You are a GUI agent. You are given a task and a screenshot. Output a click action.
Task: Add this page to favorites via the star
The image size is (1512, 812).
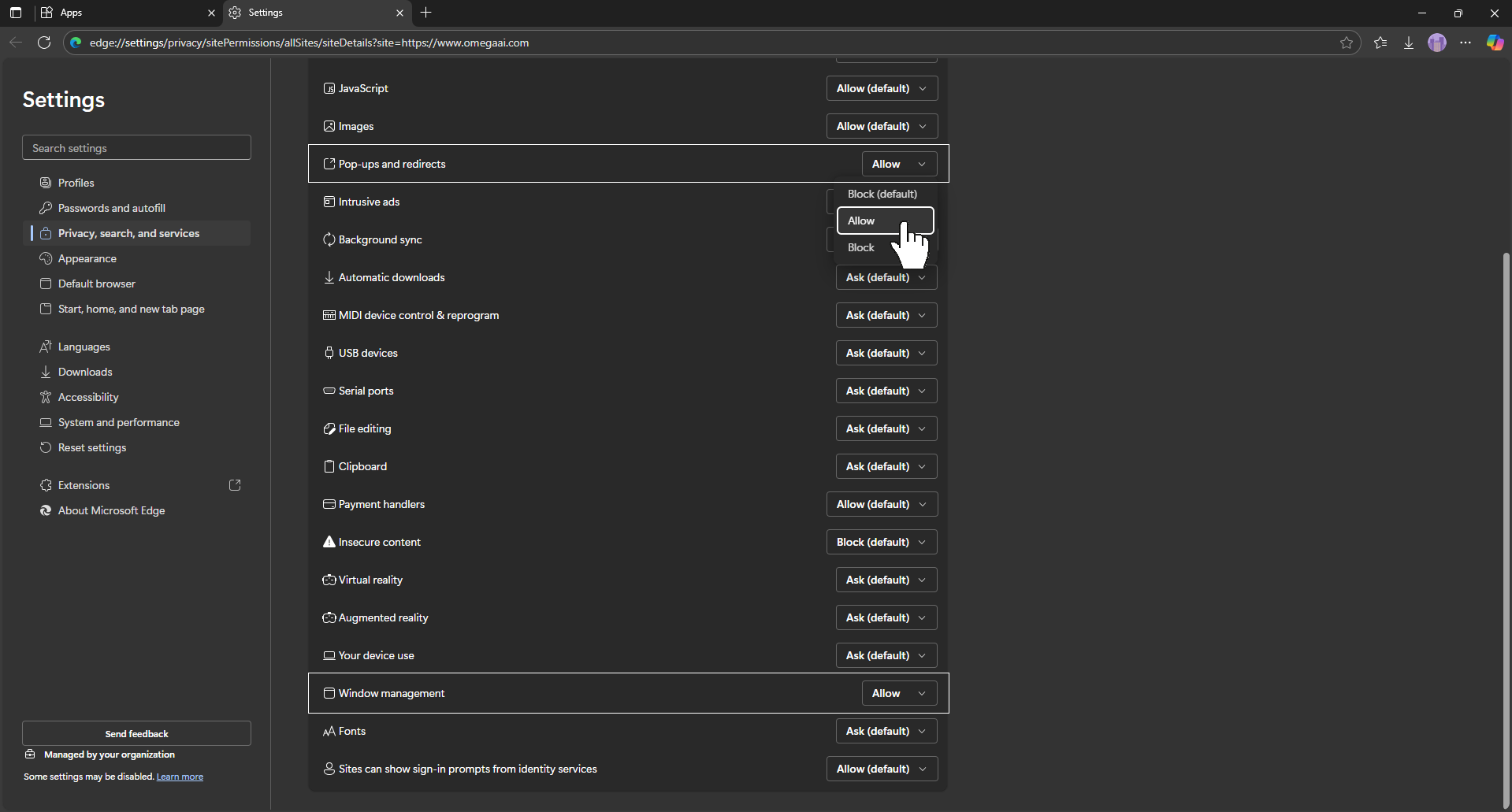[1347, 43]
